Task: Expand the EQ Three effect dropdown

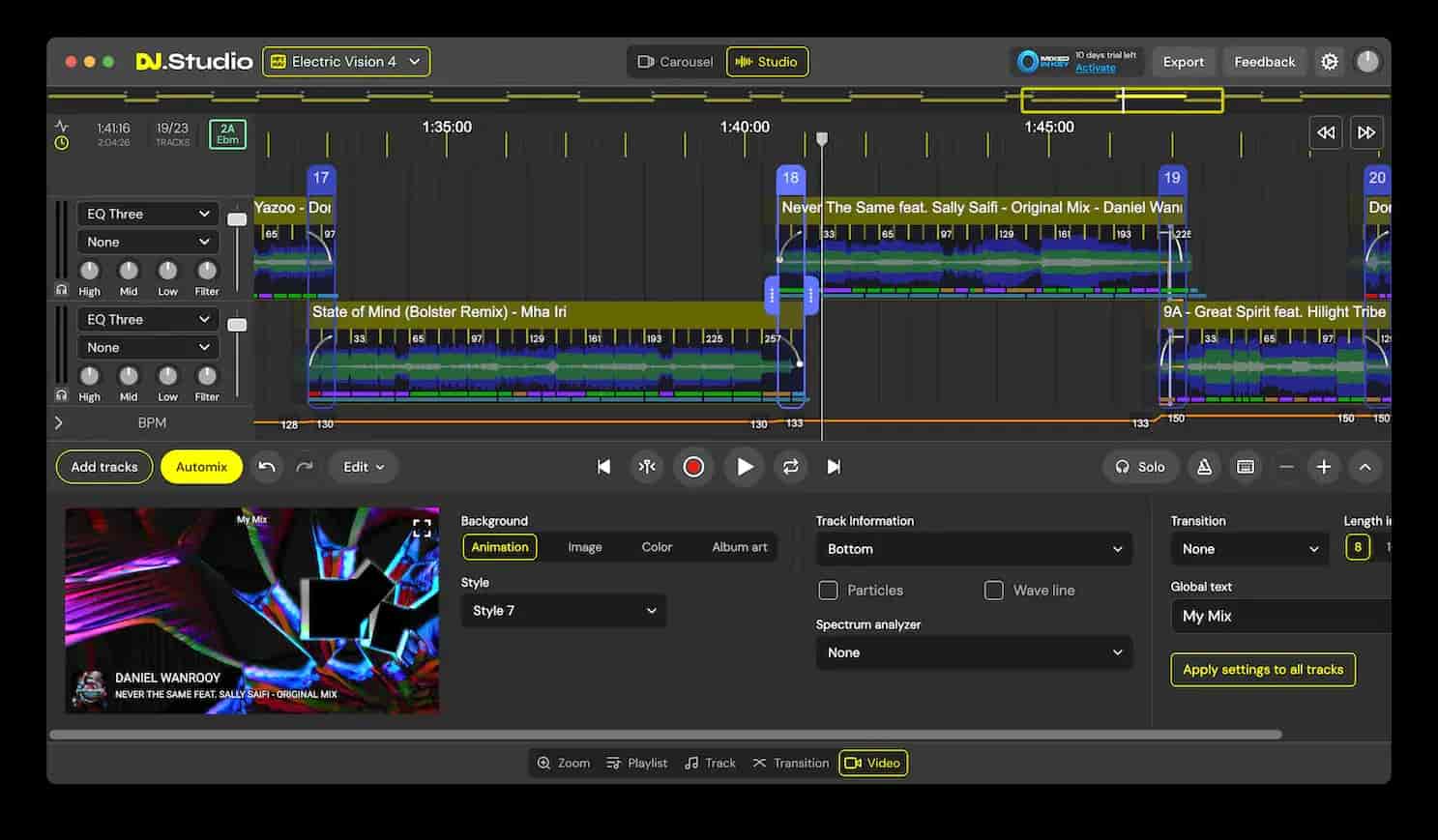Action: [147, 213]
